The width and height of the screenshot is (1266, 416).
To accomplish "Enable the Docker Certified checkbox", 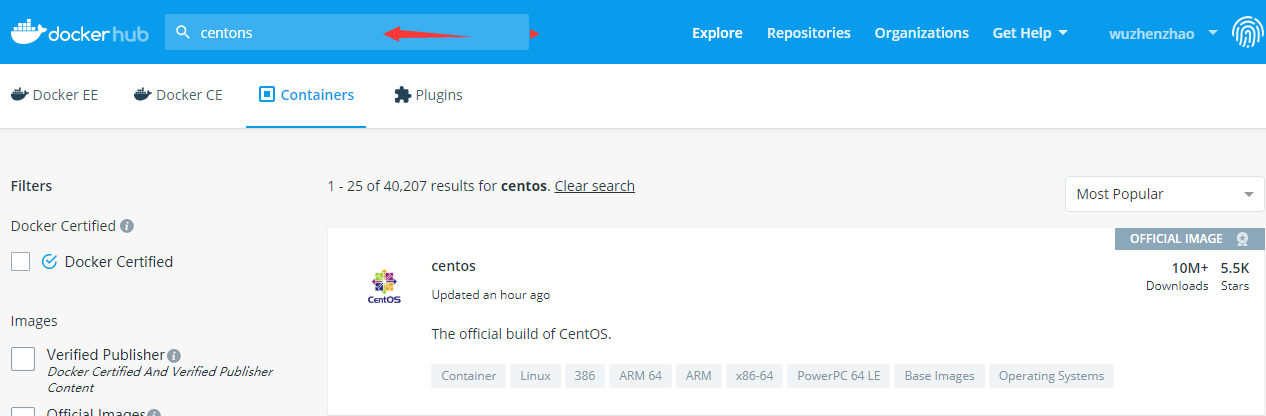I will (x=20, y=262).
